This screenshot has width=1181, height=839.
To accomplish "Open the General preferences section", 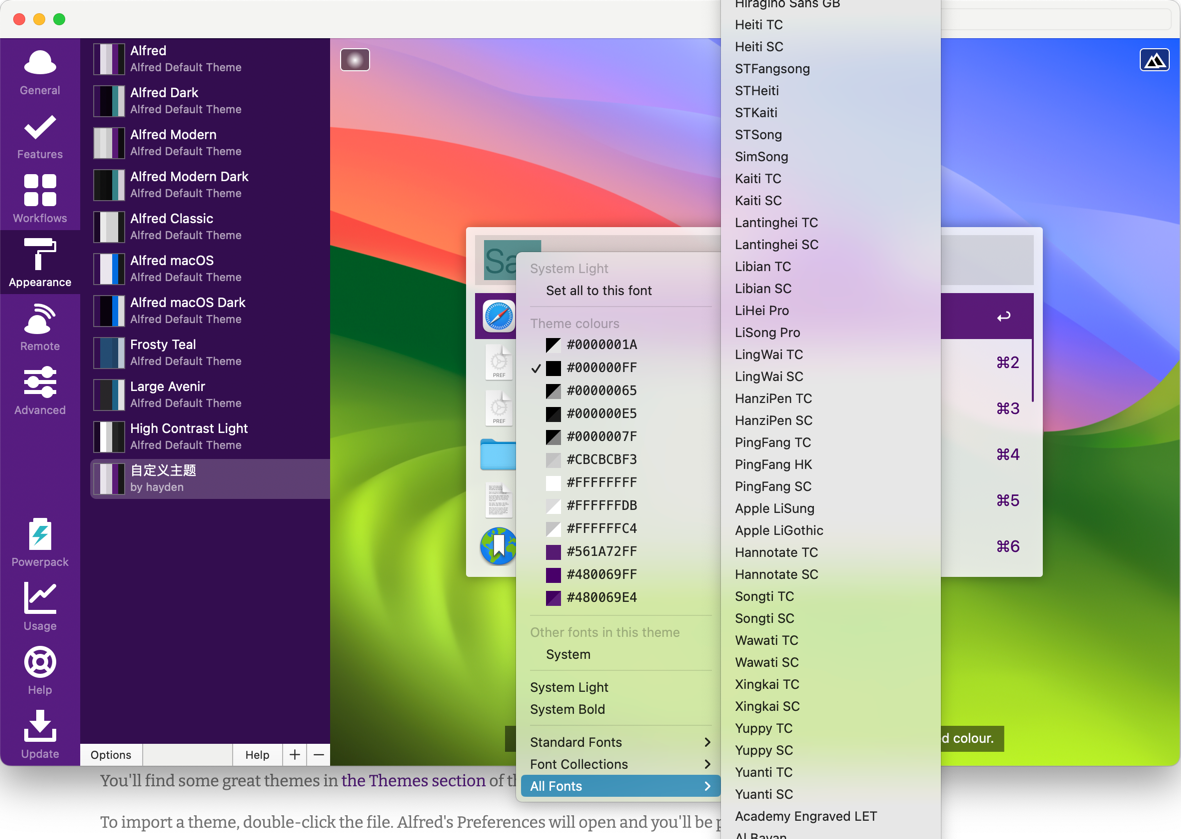I will (40, 72).
